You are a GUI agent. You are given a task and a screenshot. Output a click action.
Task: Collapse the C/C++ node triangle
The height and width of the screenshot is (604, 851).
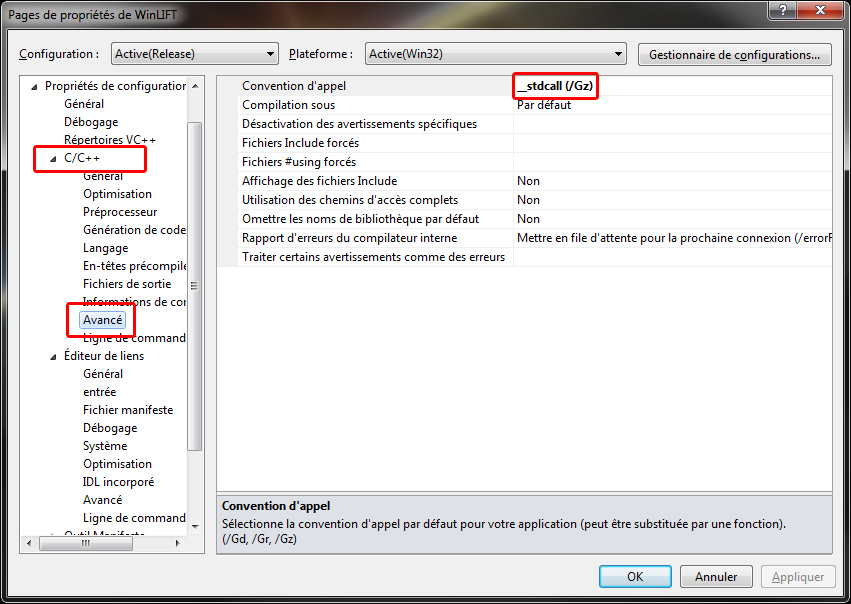point(53,159)
